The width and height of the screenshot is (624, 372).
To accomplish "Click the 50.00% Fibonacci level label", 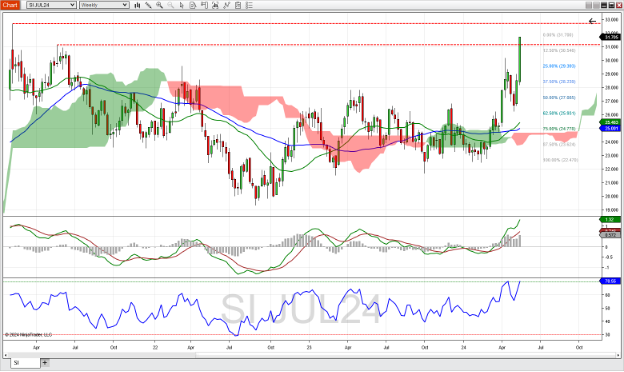I will point(559,97).
